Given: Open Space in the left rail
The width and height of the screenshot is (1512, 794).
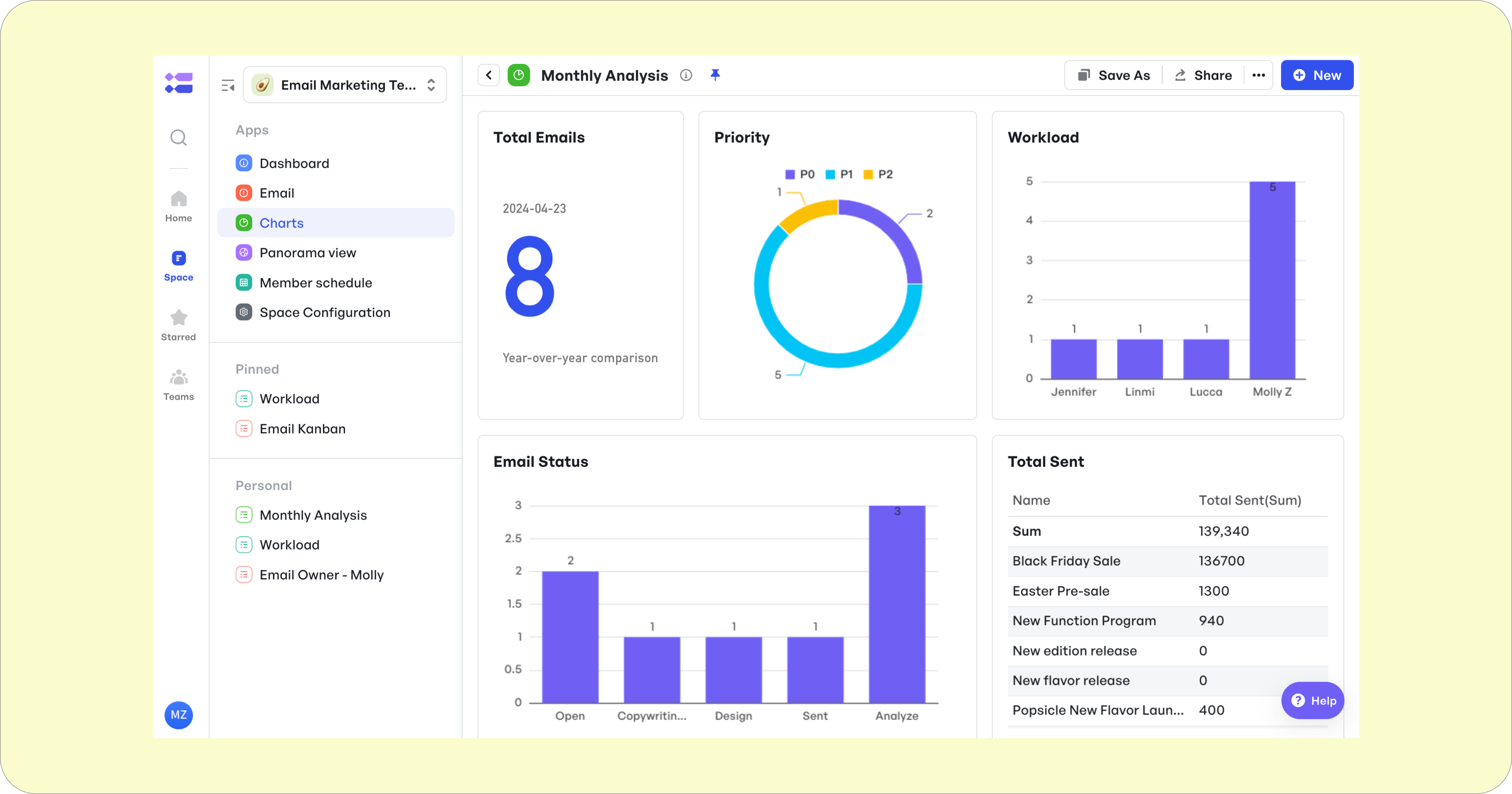Looking at the screenshot, I should pos(178,266).
